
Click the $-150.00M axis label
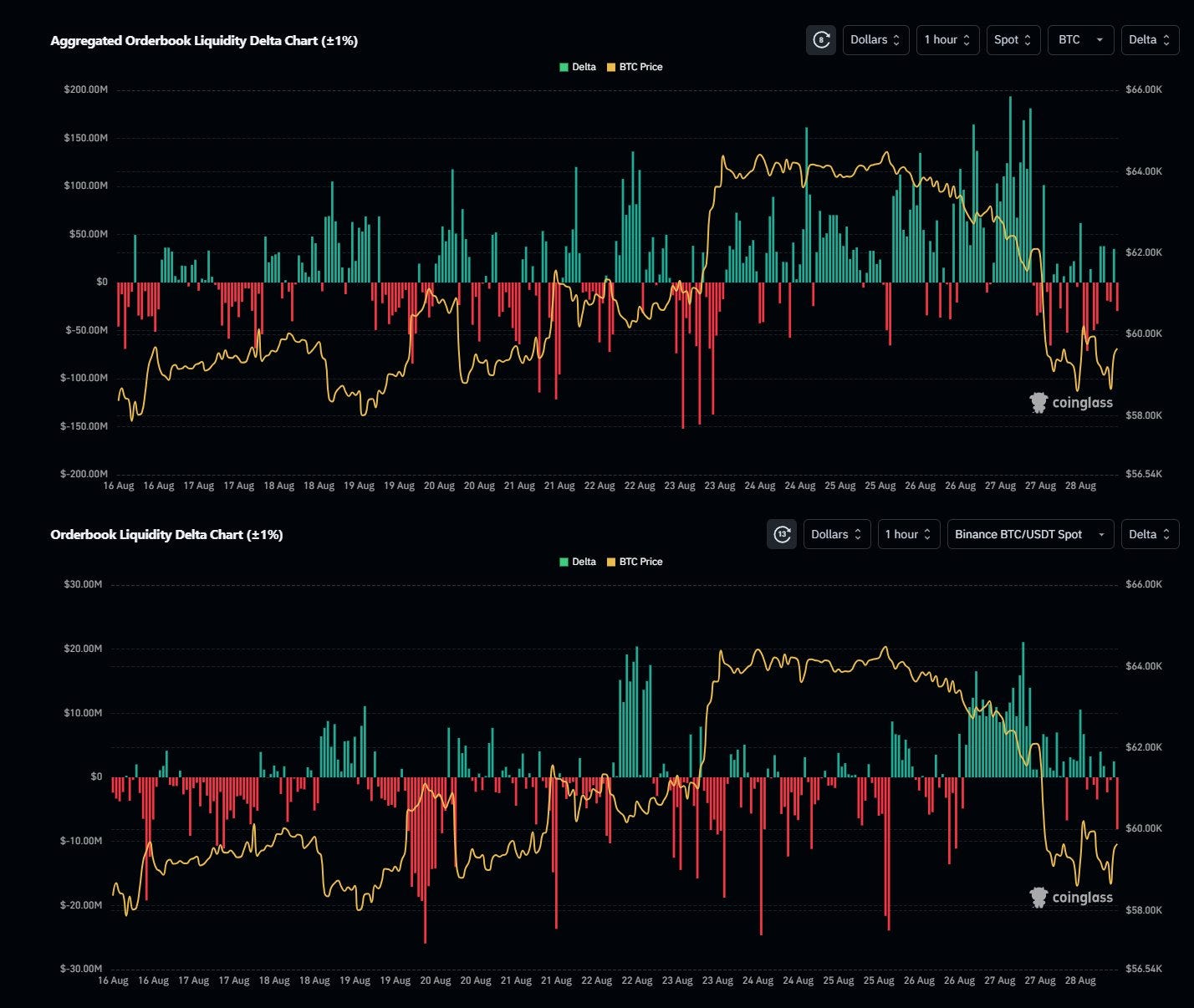84,426
